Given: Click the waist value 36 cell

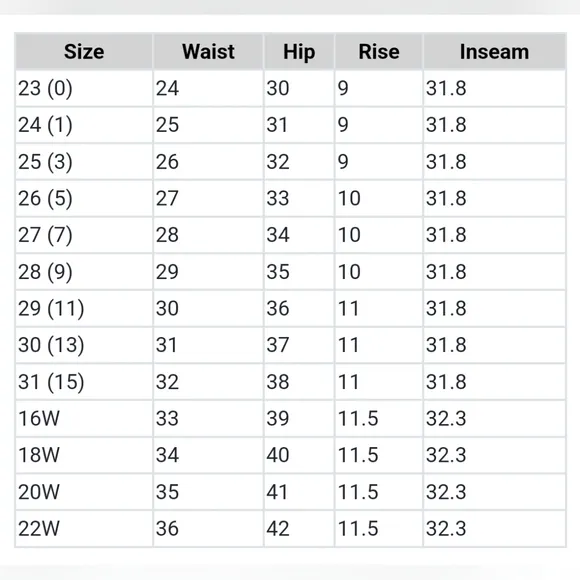Looking at the screenshot, I should click(208, 528).
